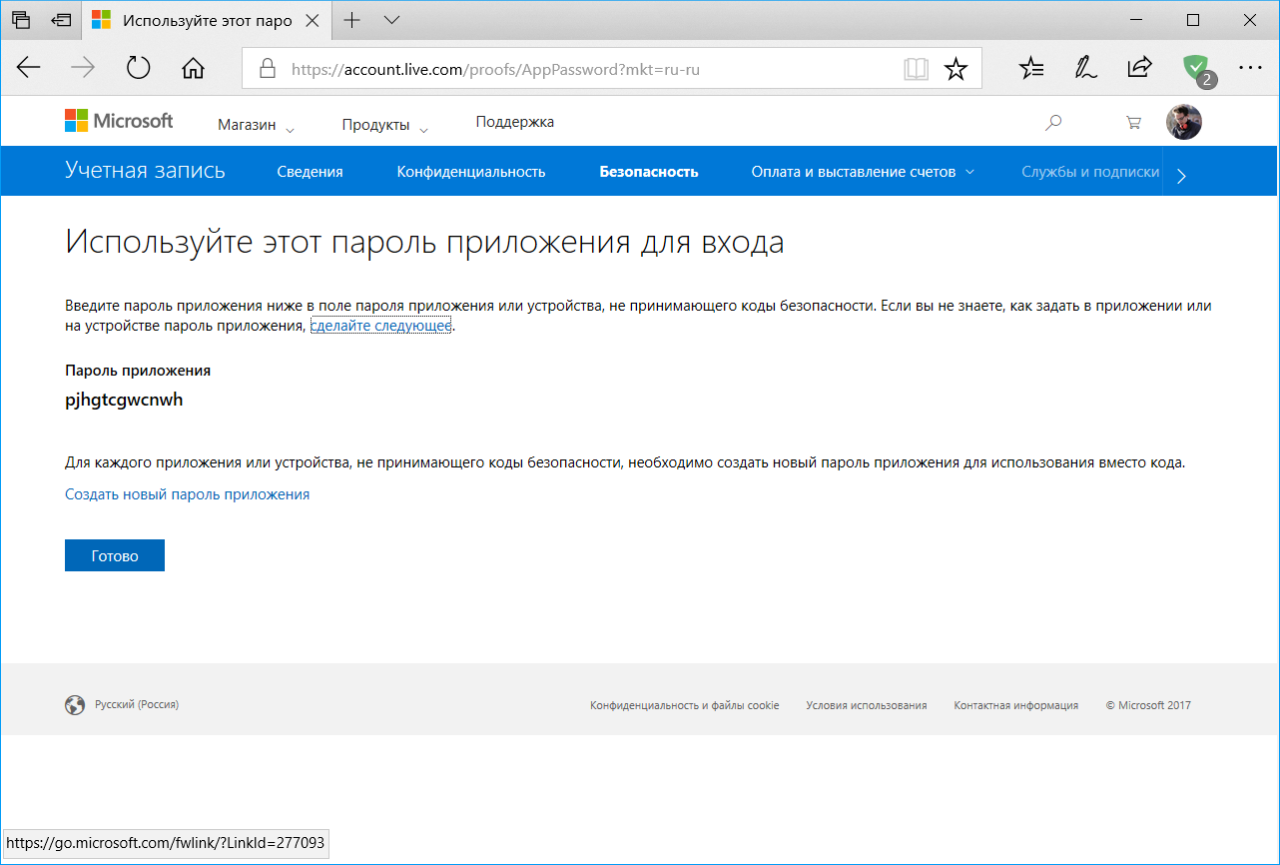Viewport: 1280px width, 865px height.
Task: Open the Службы и подписки tab
Action: [x=1090, y=172]
